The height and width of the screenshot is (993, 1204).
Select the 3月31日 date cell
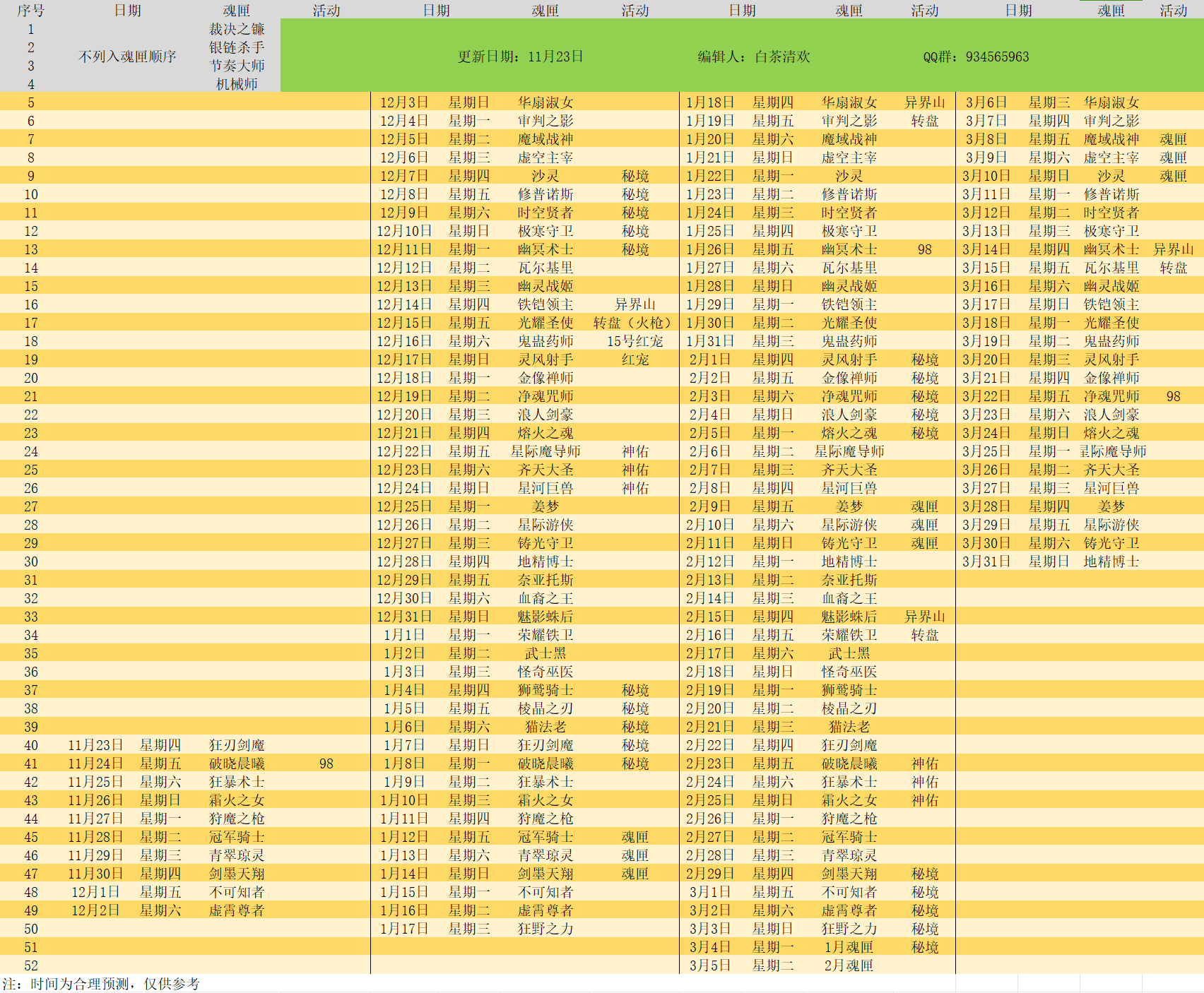[986, 561]
